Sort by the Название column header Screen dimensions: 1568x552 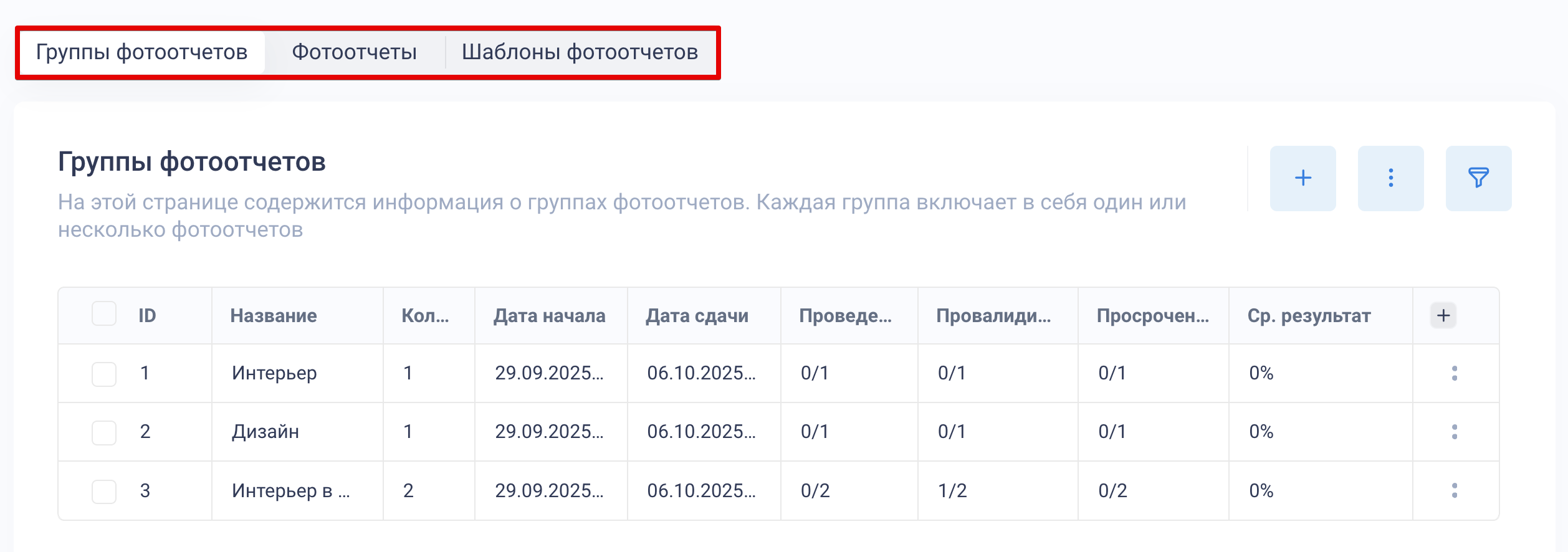click(274, 316)
